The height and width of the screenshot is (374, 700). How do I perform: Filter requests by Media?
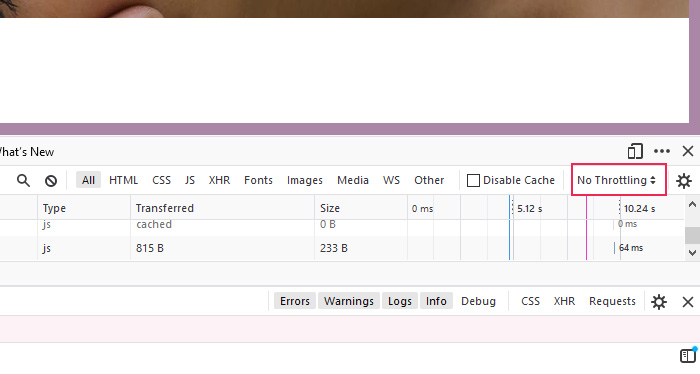click(353, 180)
